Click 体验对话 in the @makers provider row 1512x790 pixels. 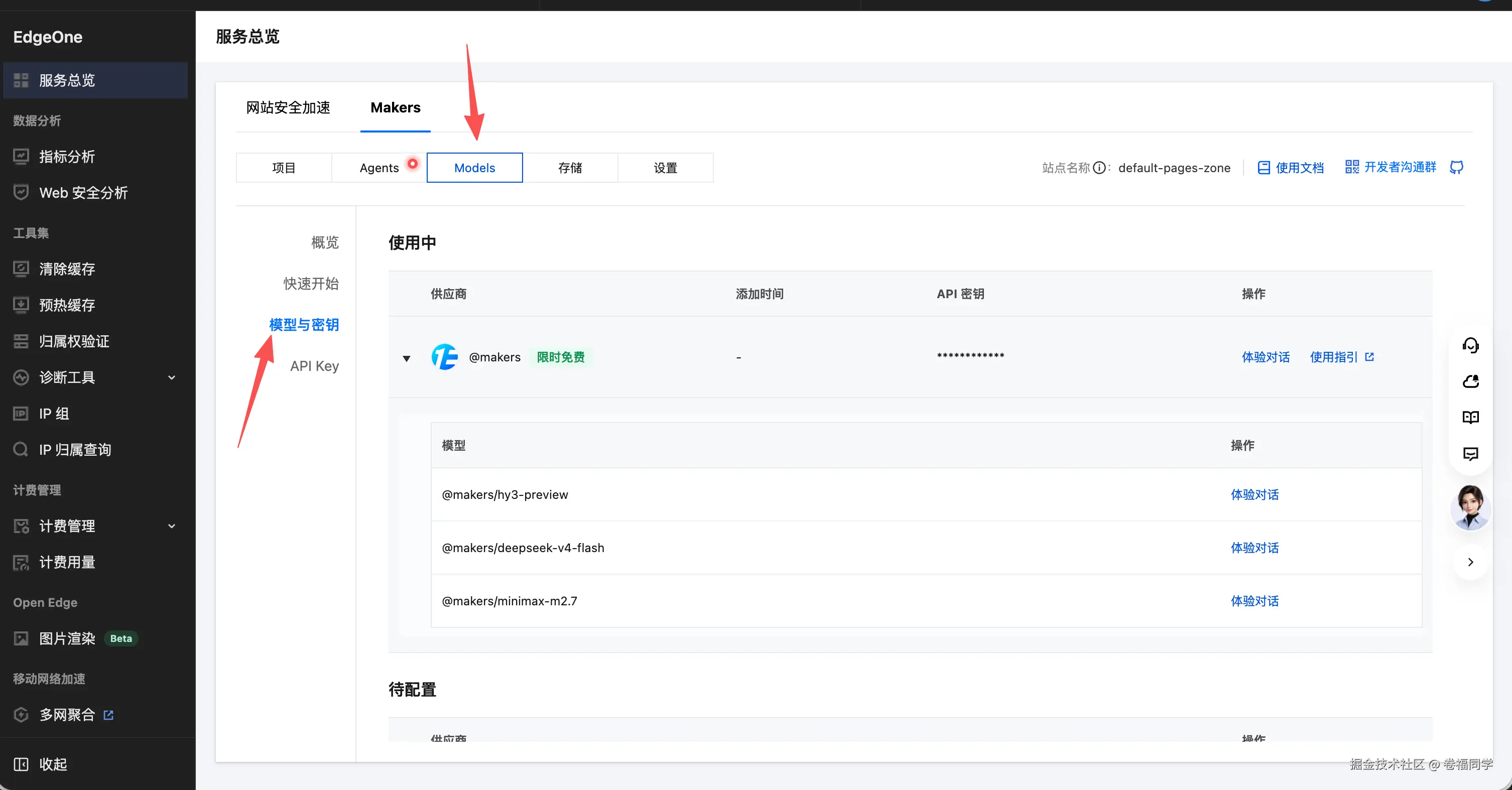tap(1266, 357)
